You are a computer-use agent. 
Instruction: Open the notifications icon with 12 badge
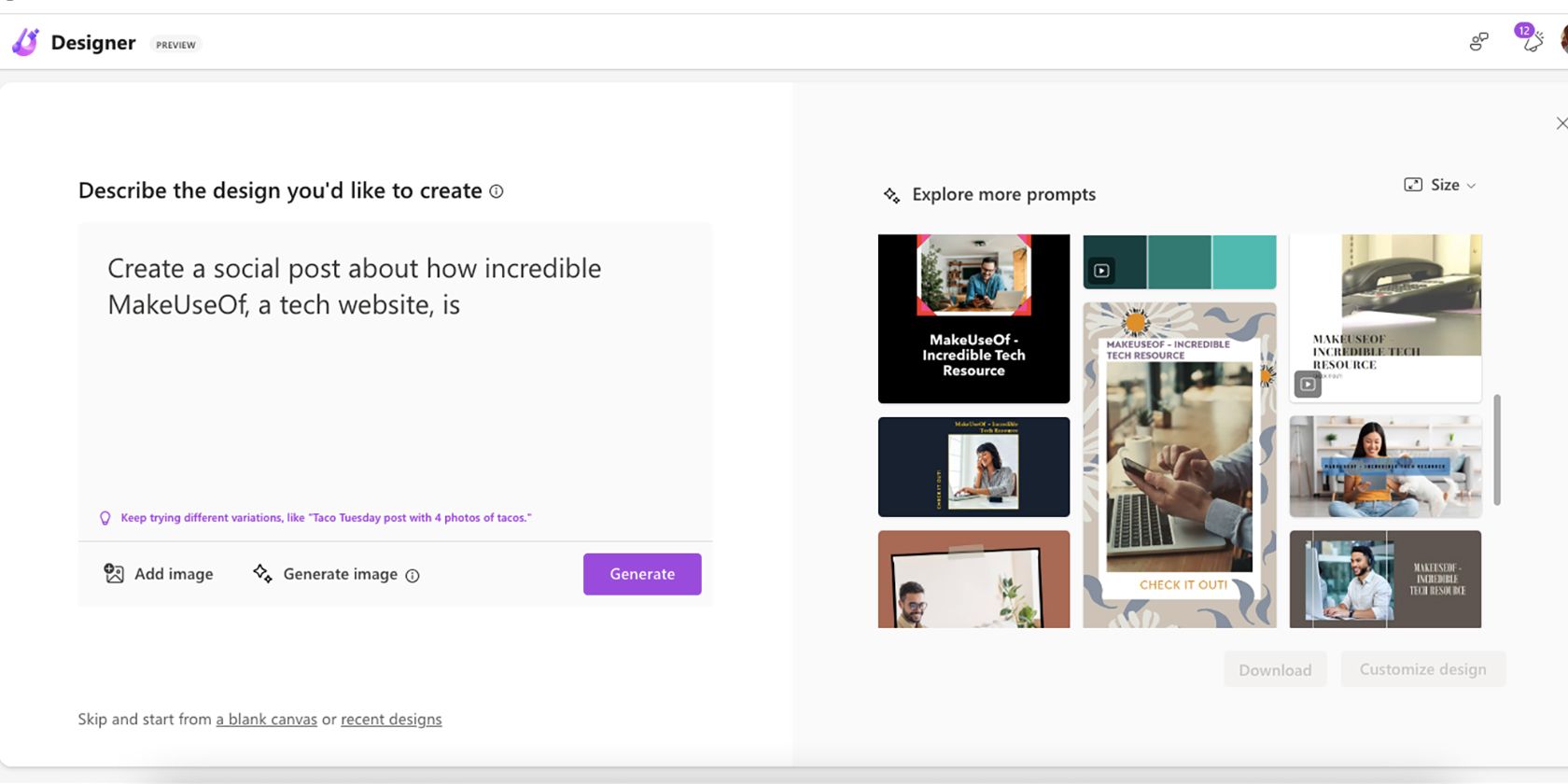[1531, 40]
